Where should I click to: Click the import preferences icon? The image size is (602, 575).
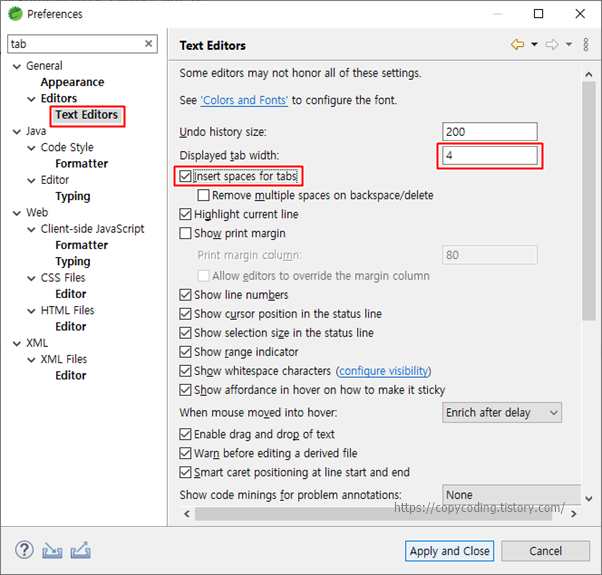(52, 550)
